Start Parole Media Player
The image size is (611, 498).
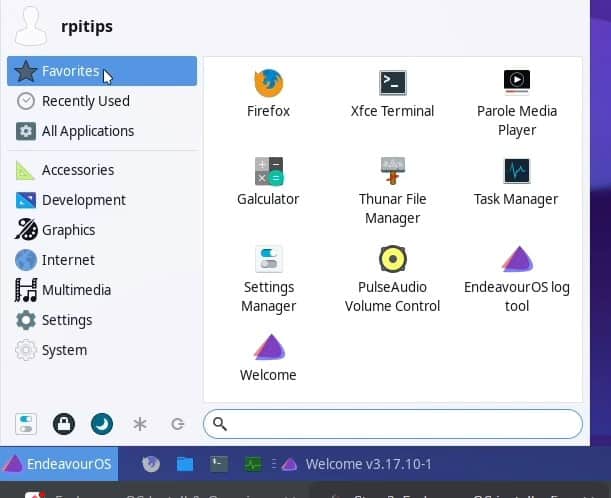tap(517, 103)
